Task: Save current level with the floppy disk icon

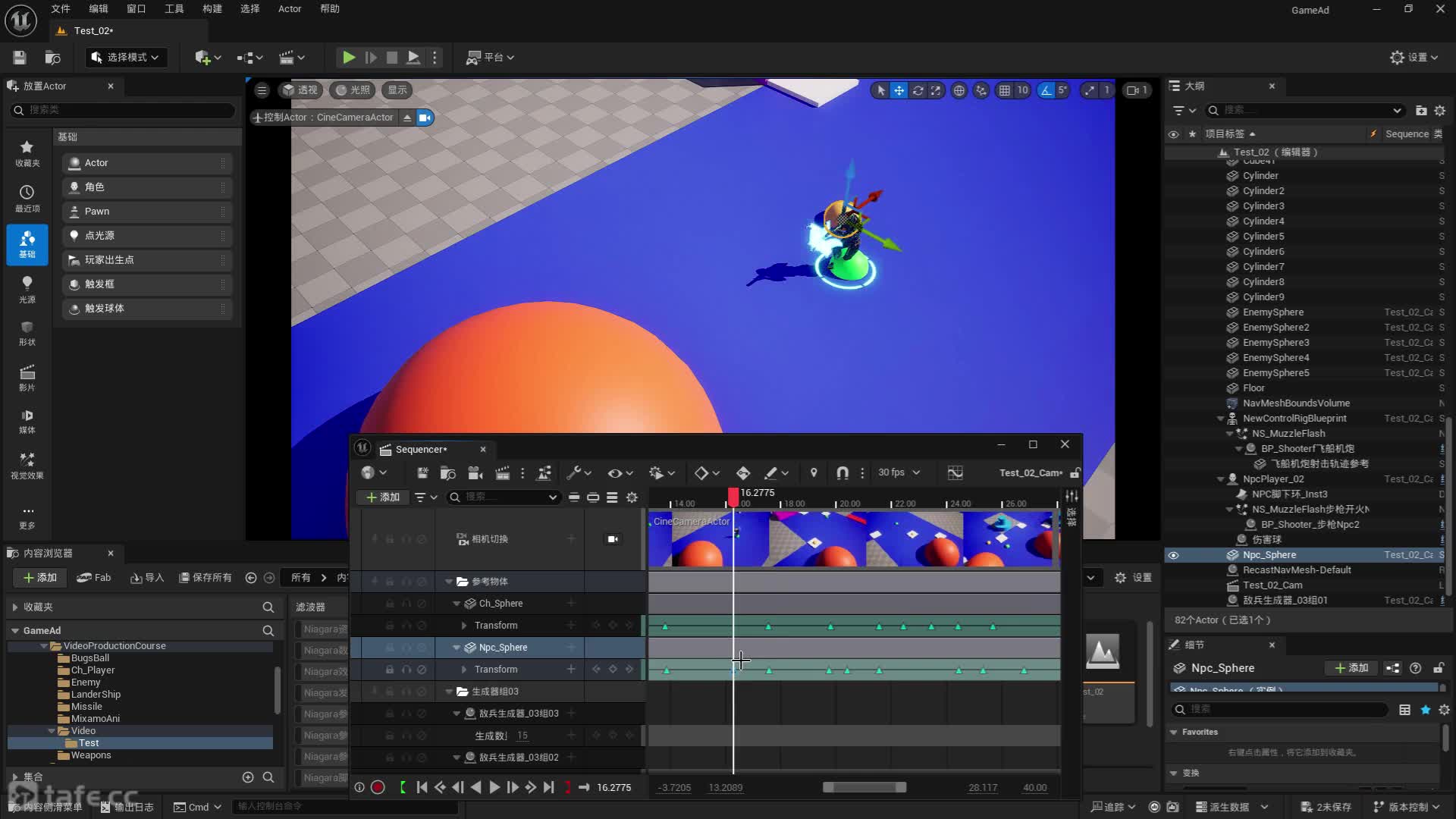Action: (20, 58)
